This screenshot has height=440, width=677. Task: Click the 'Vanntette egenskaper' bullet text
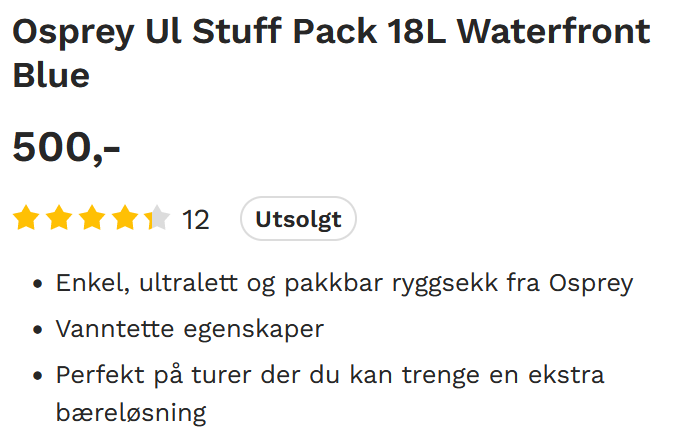(189, 329)
